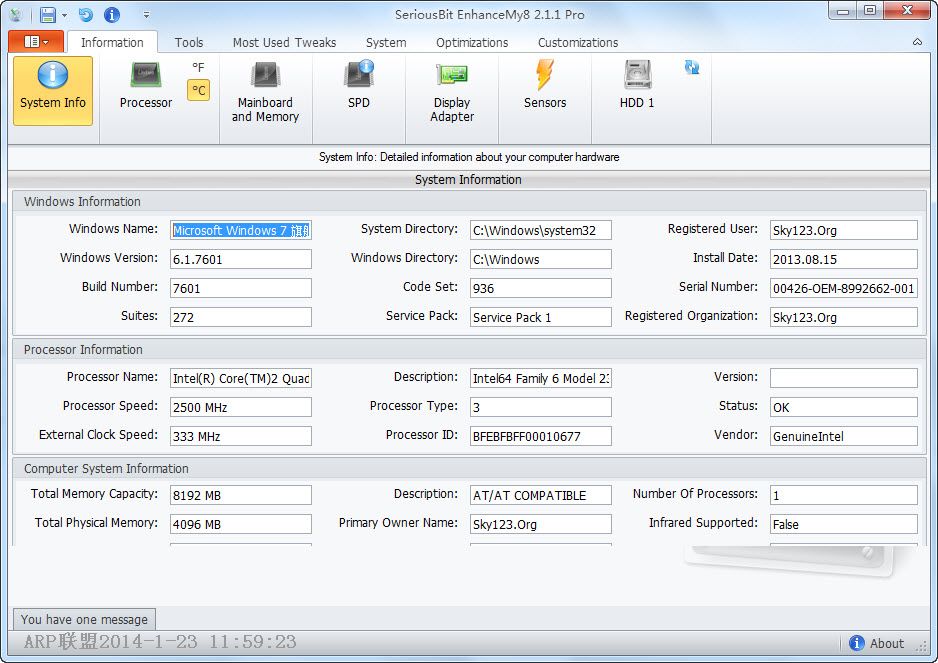Click the blue Info icon near the toolbar

pyautogui.click(x=111, y=14)
